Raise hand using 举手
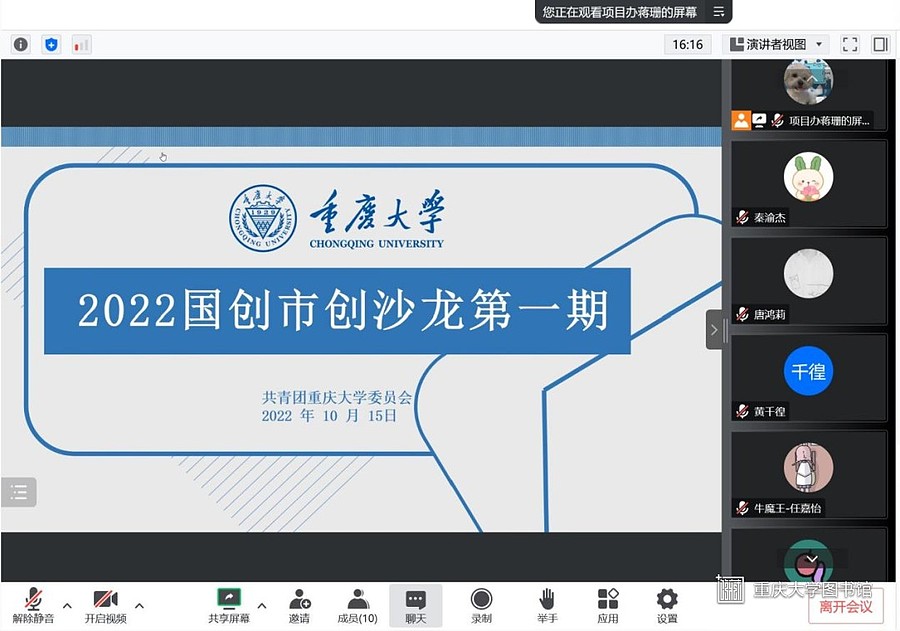Screen dimensions: 900x631 click(547, 606)
